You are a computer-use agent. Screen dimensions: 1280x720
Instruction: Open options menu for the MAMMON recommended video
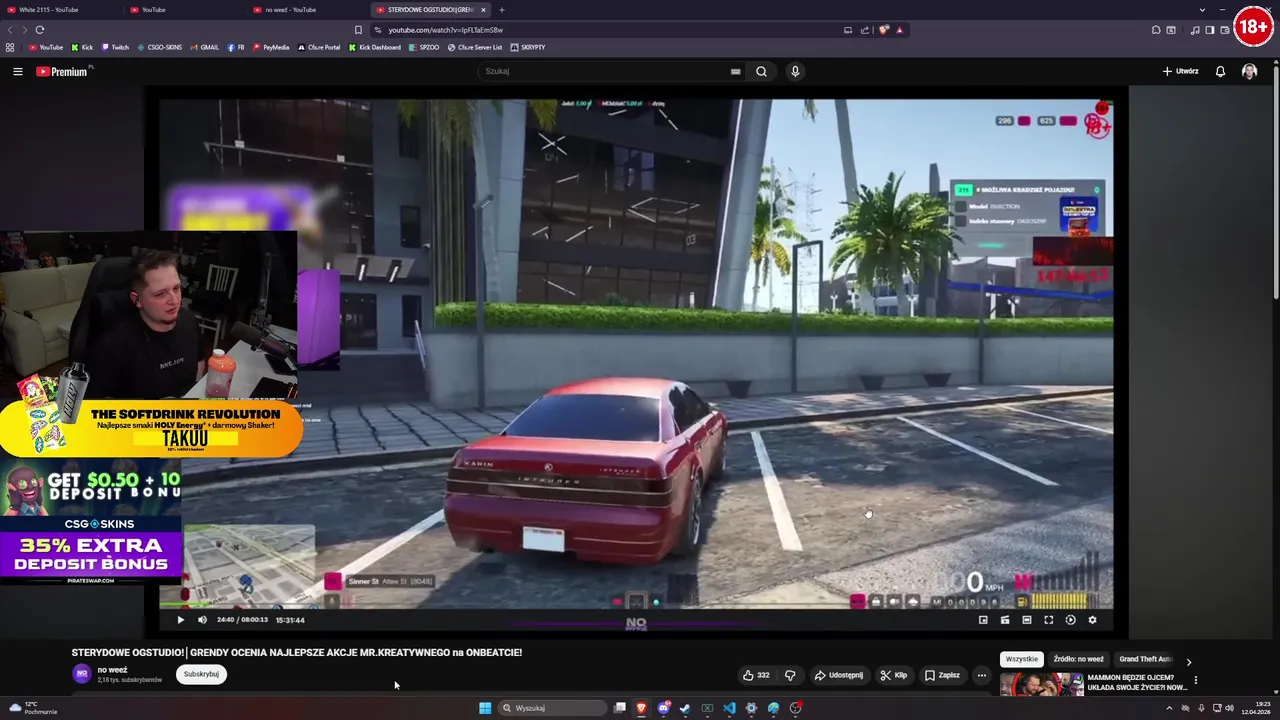pos(1195,680)
